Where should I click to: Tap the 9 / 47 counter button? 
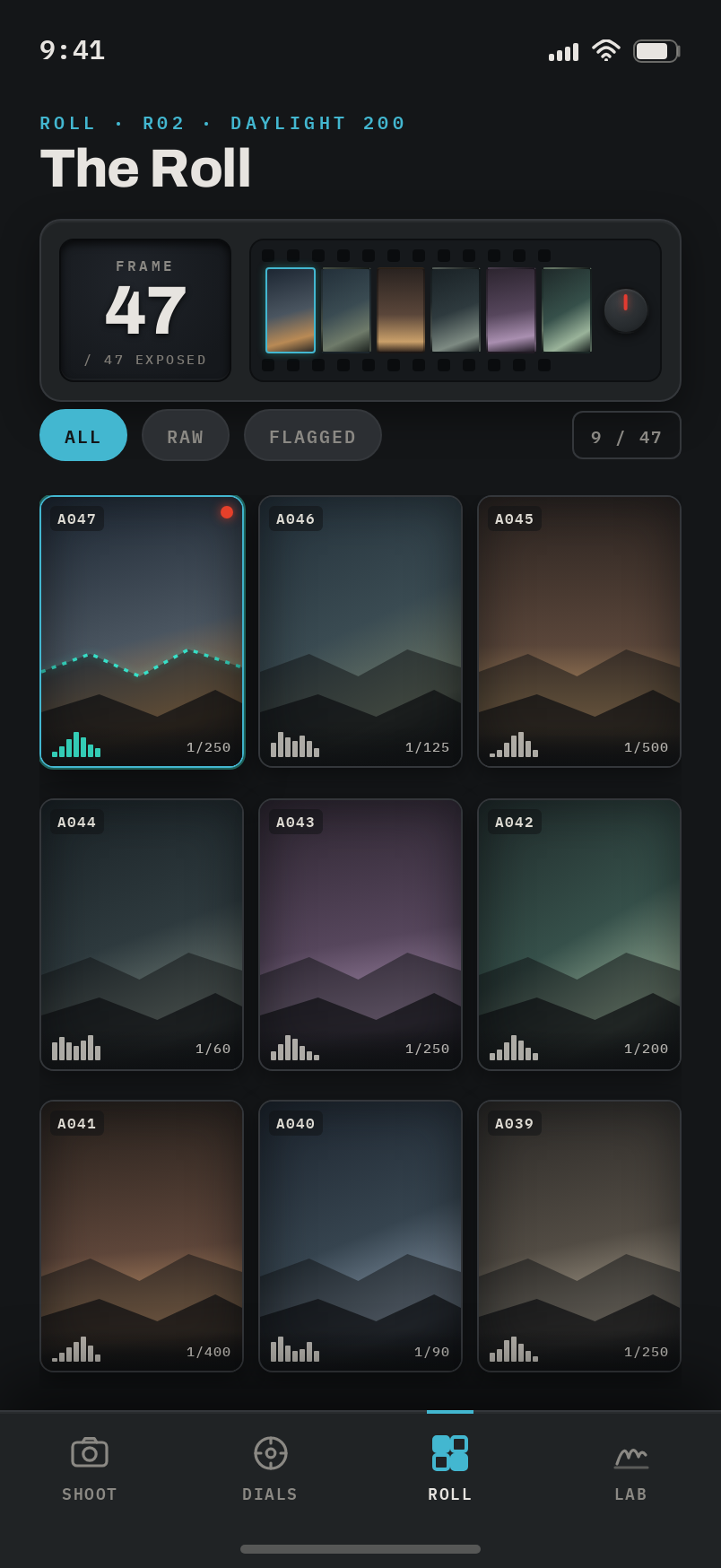(627, 435)
